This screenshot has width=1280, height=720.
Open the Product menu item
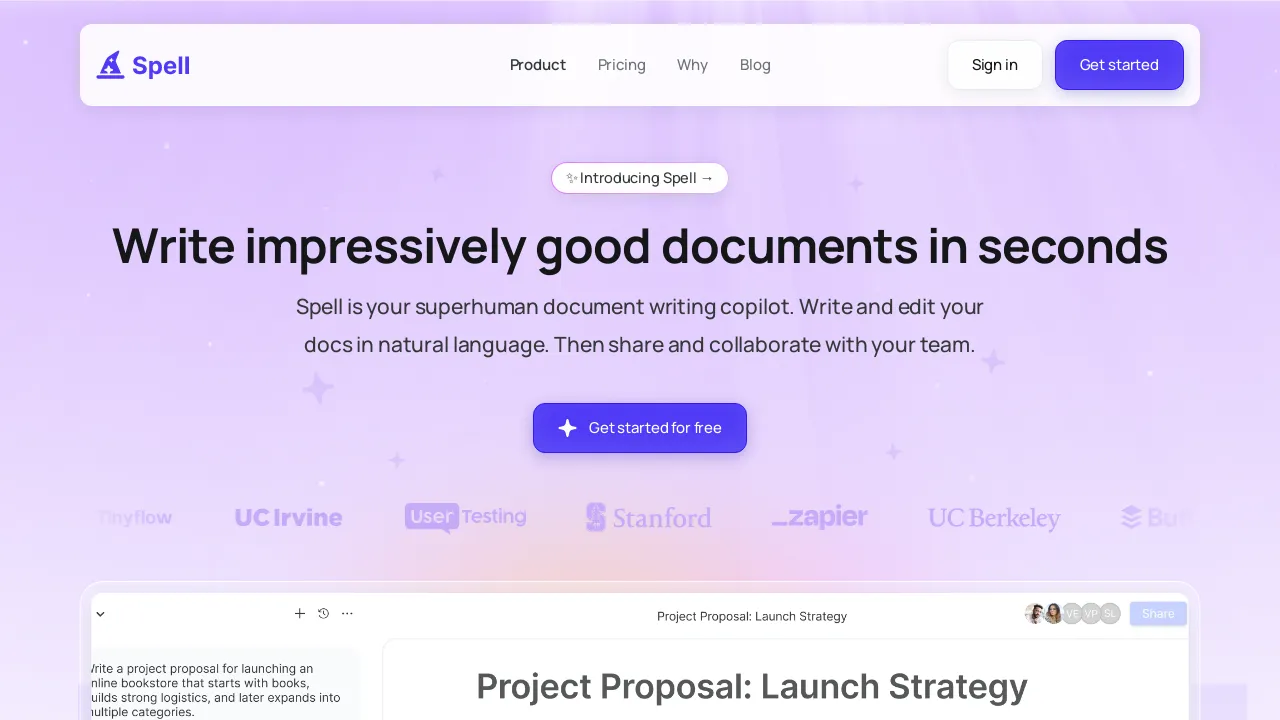(x=538, y=65)
